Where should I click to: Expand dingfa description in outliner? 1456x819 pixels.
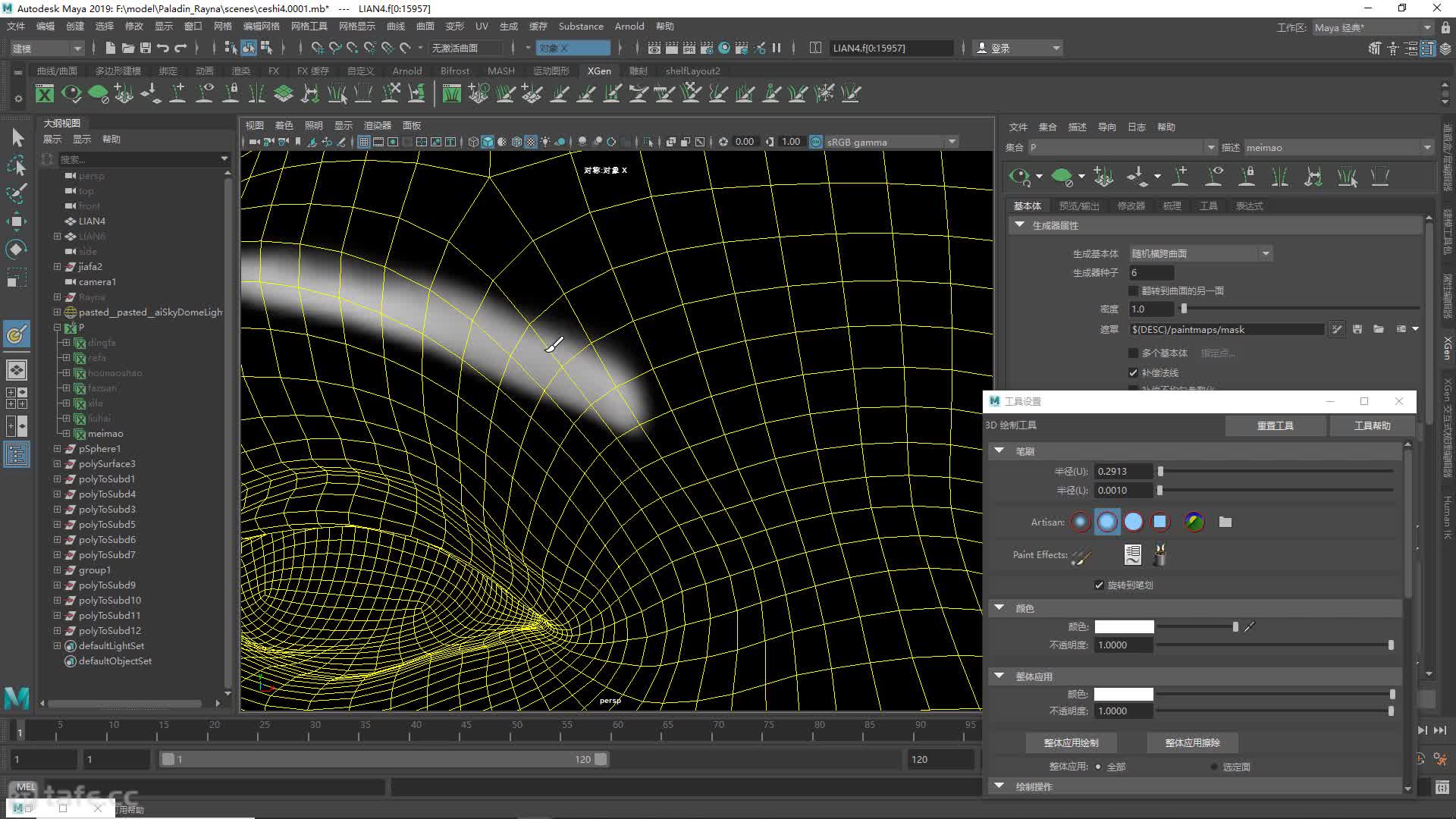66,342
